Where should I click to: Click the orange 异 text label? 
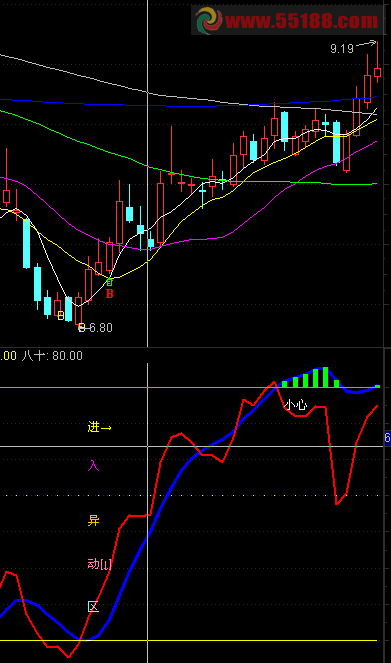click(93, 520)
